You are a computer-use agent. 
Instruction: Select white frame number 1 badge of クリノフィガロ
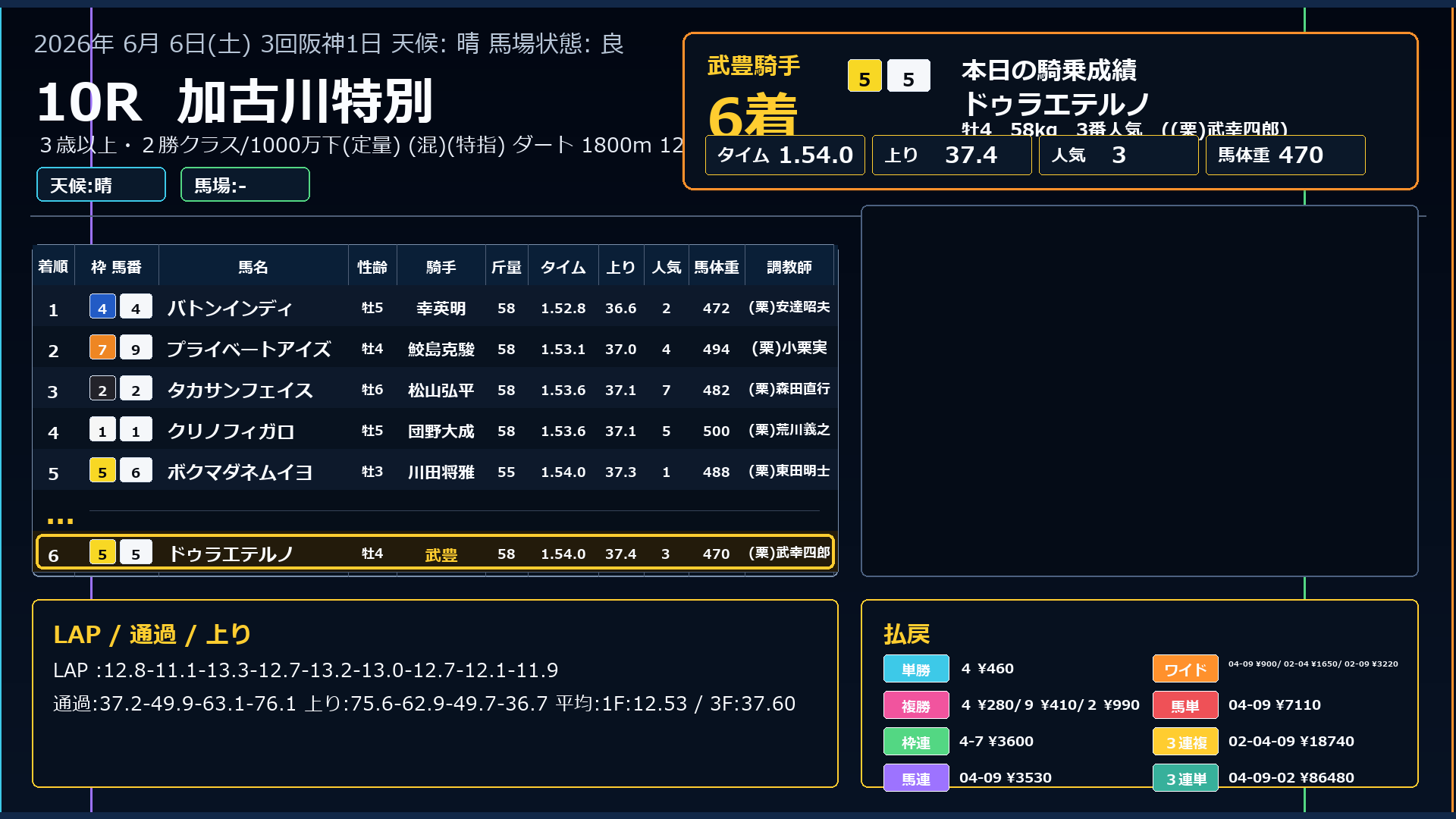(102, 429)
